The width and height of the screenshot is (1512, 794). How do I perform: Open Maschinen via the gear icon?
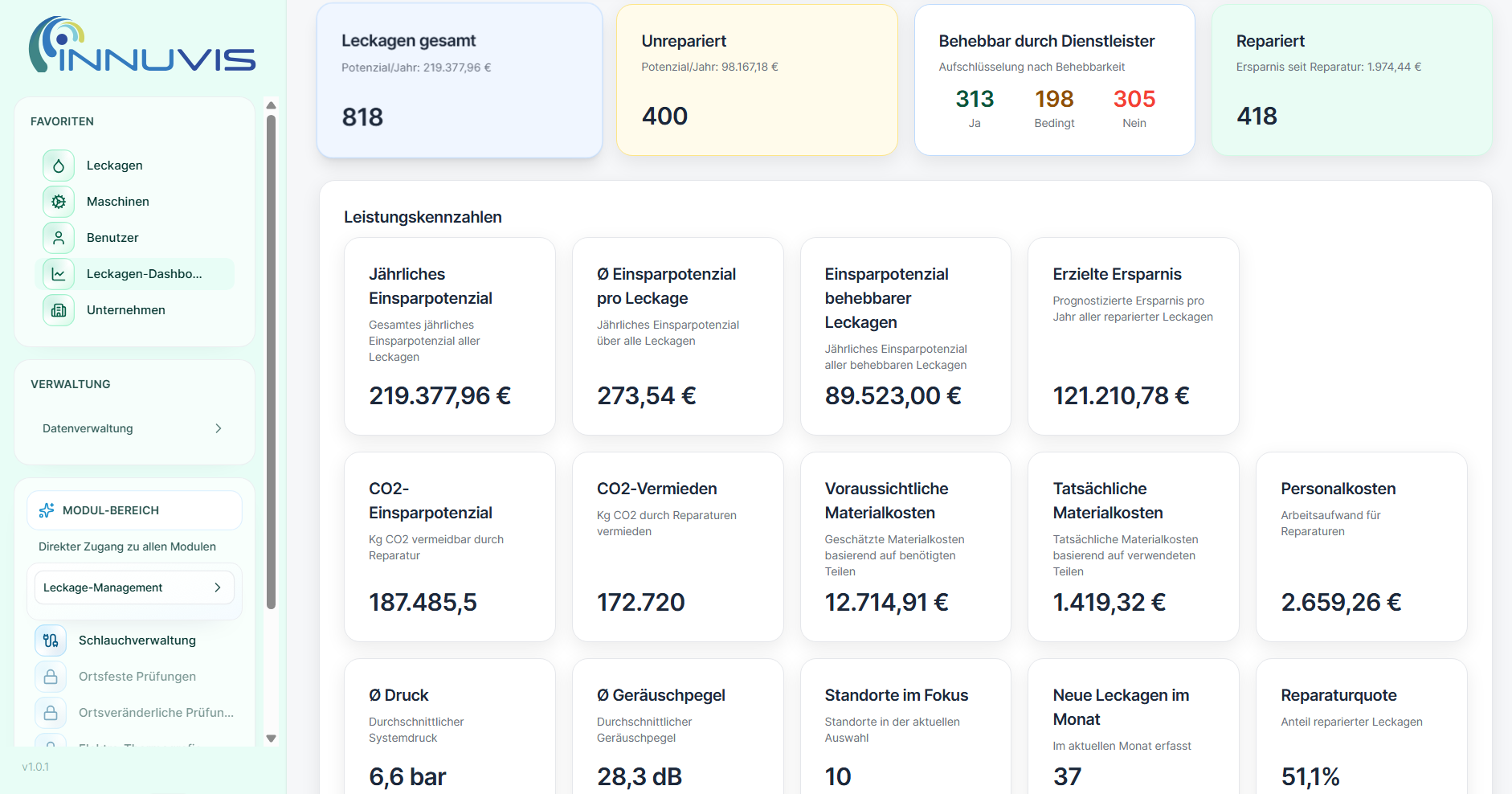coord(58,201)
